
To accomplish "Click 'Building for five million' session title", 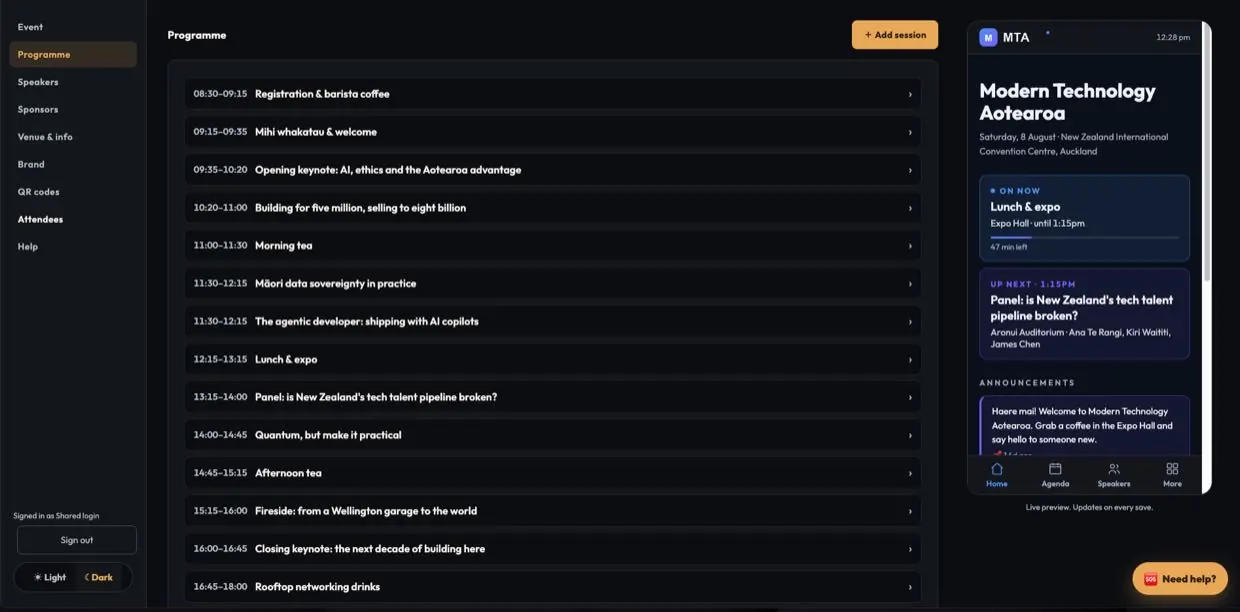I will pos(360,208).
